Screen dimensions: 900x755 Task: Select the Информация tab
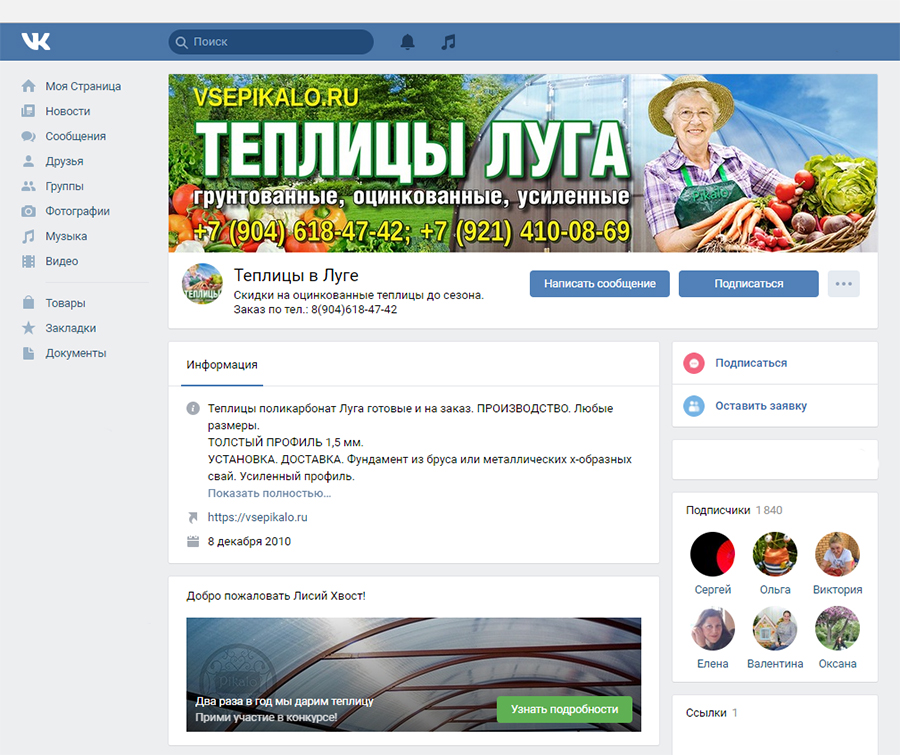tap(222, 365)
